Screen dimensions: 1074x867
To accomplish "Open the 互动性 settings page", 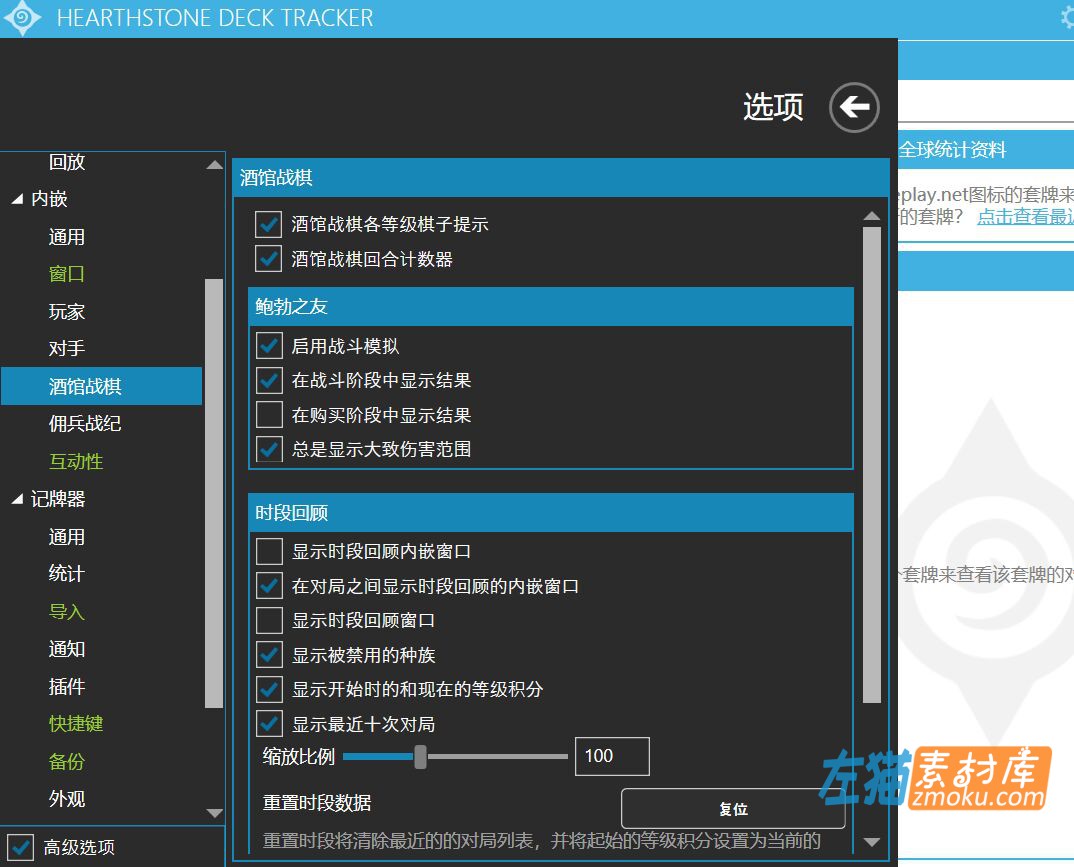I will click(75, 461).
